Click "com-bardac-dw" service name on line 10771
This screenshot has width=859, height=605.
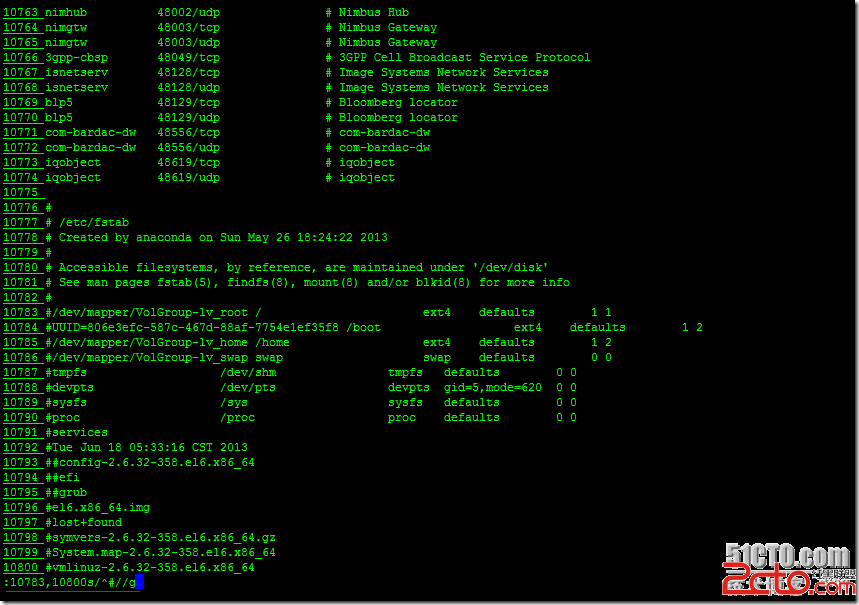tap(90, 133)
